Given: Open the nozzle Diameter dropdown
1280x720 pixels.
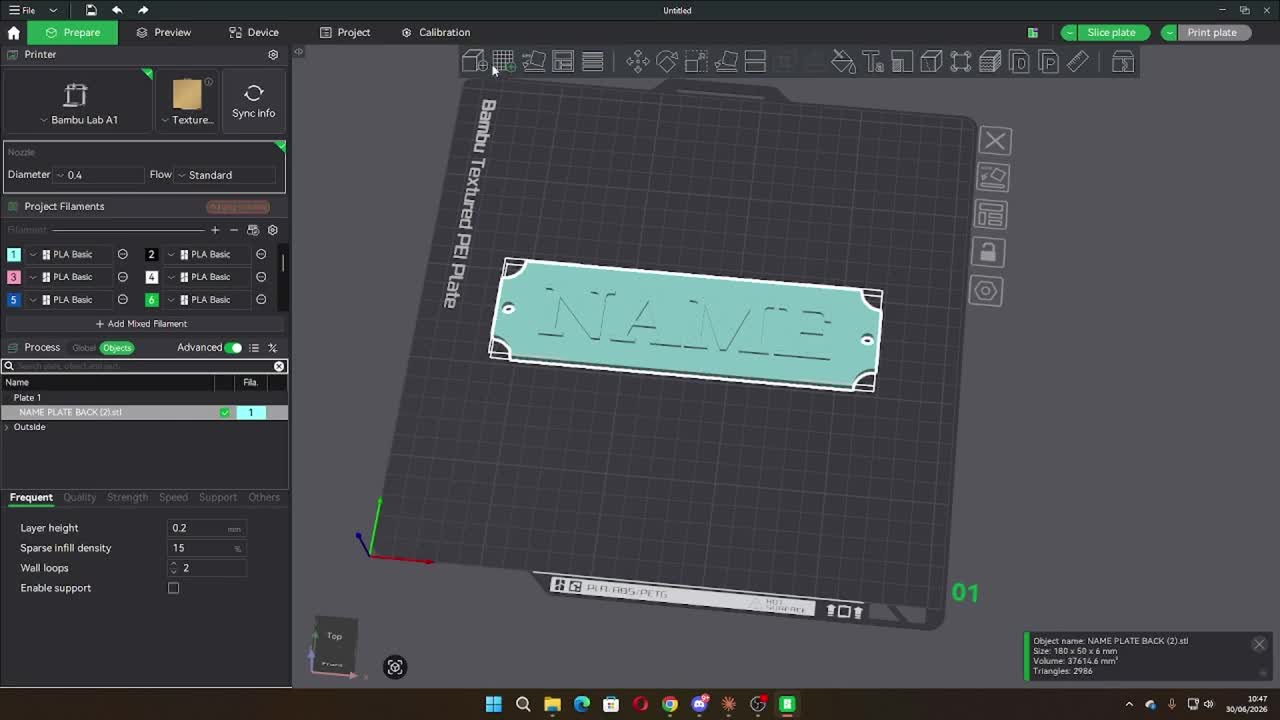Looking at the screenshot, I should [100, 175].
